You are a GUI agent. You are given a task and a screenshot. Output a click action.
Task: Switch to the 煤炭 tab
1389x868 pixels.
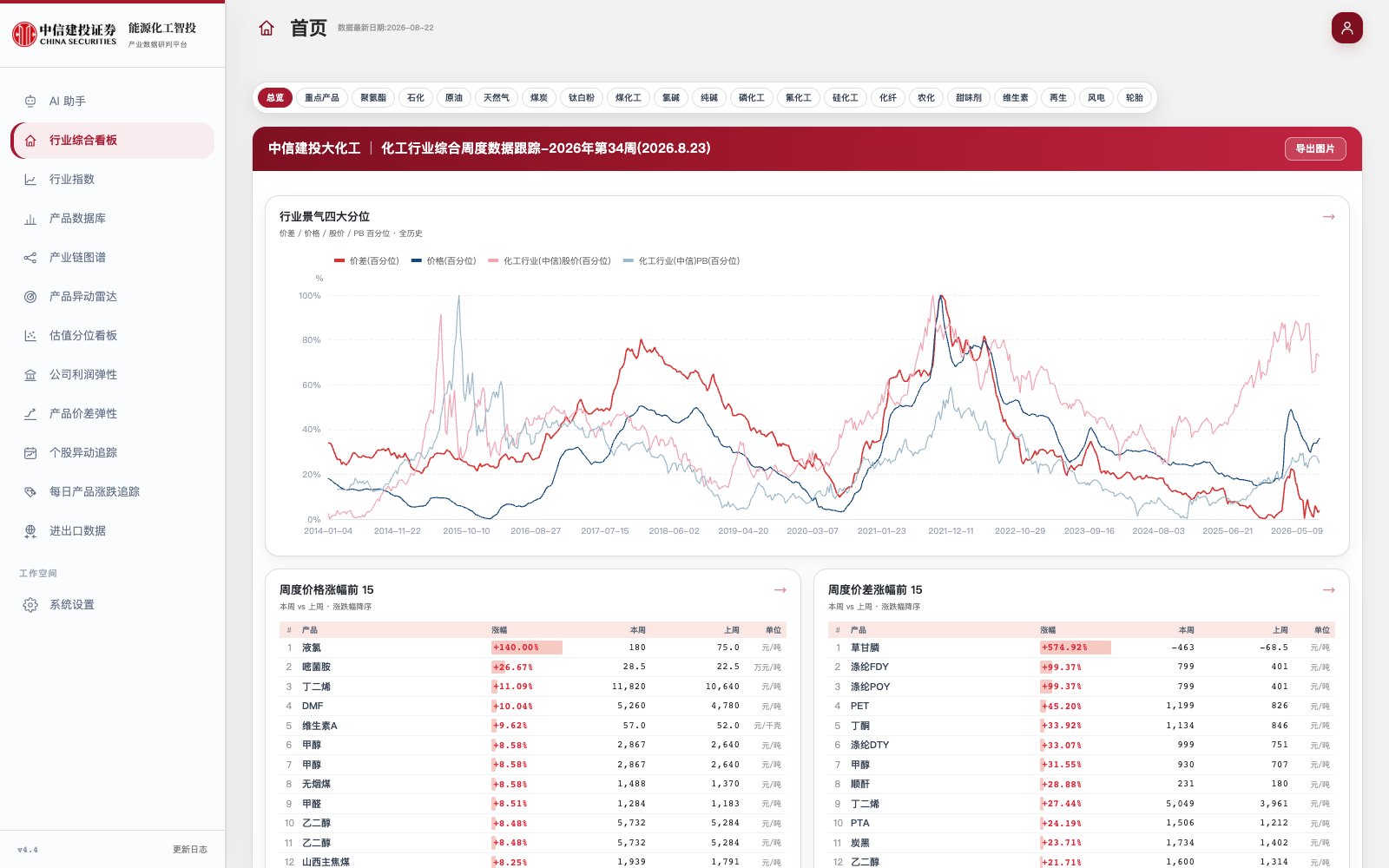(x=539, y=98)
